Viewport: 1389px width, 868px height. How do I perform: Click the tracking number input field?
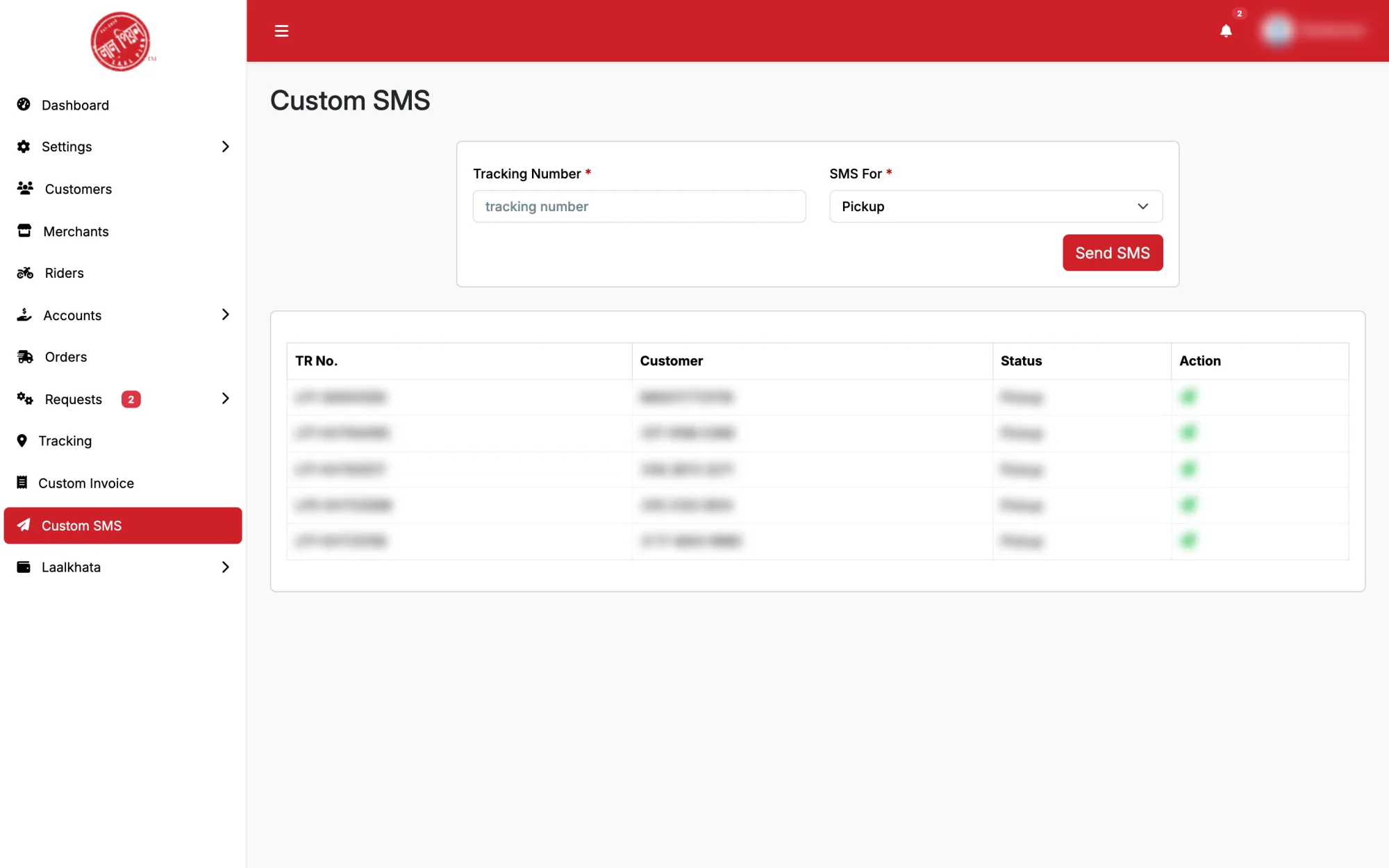pyautogui.click(x=639, y=206)
